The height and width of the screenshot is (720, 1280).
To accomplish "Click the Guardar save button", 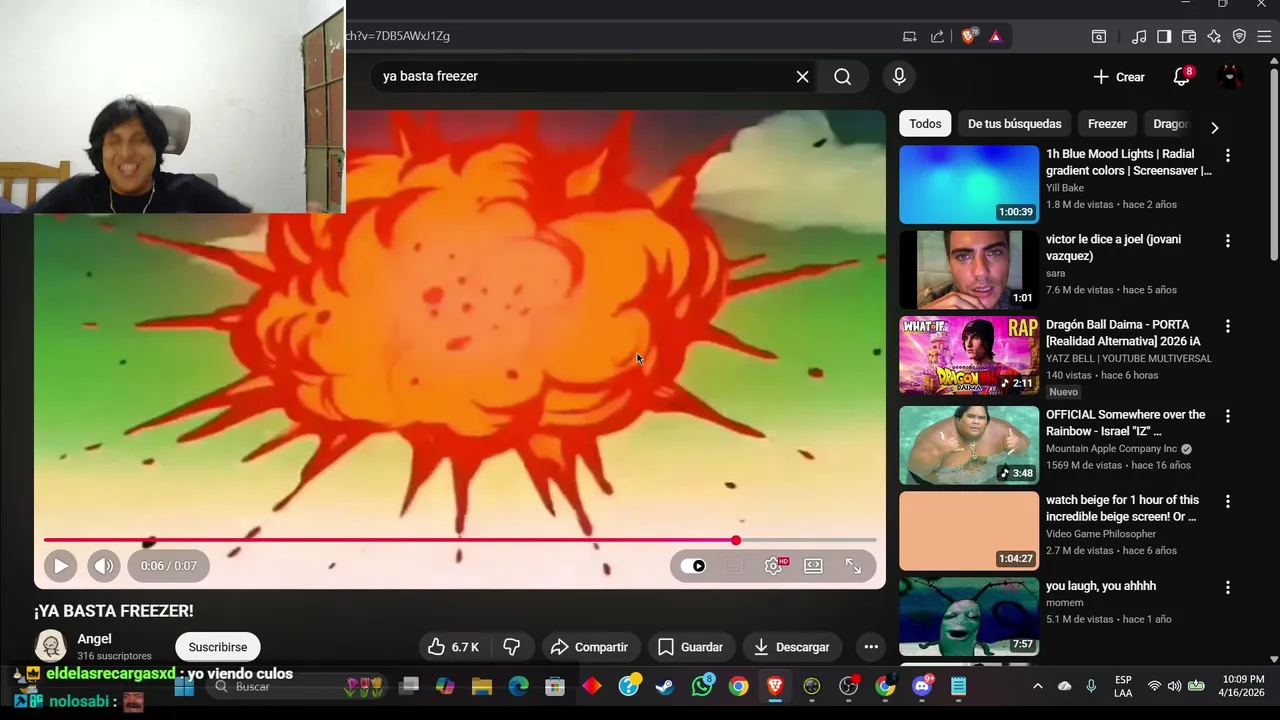I will [690, 647].
